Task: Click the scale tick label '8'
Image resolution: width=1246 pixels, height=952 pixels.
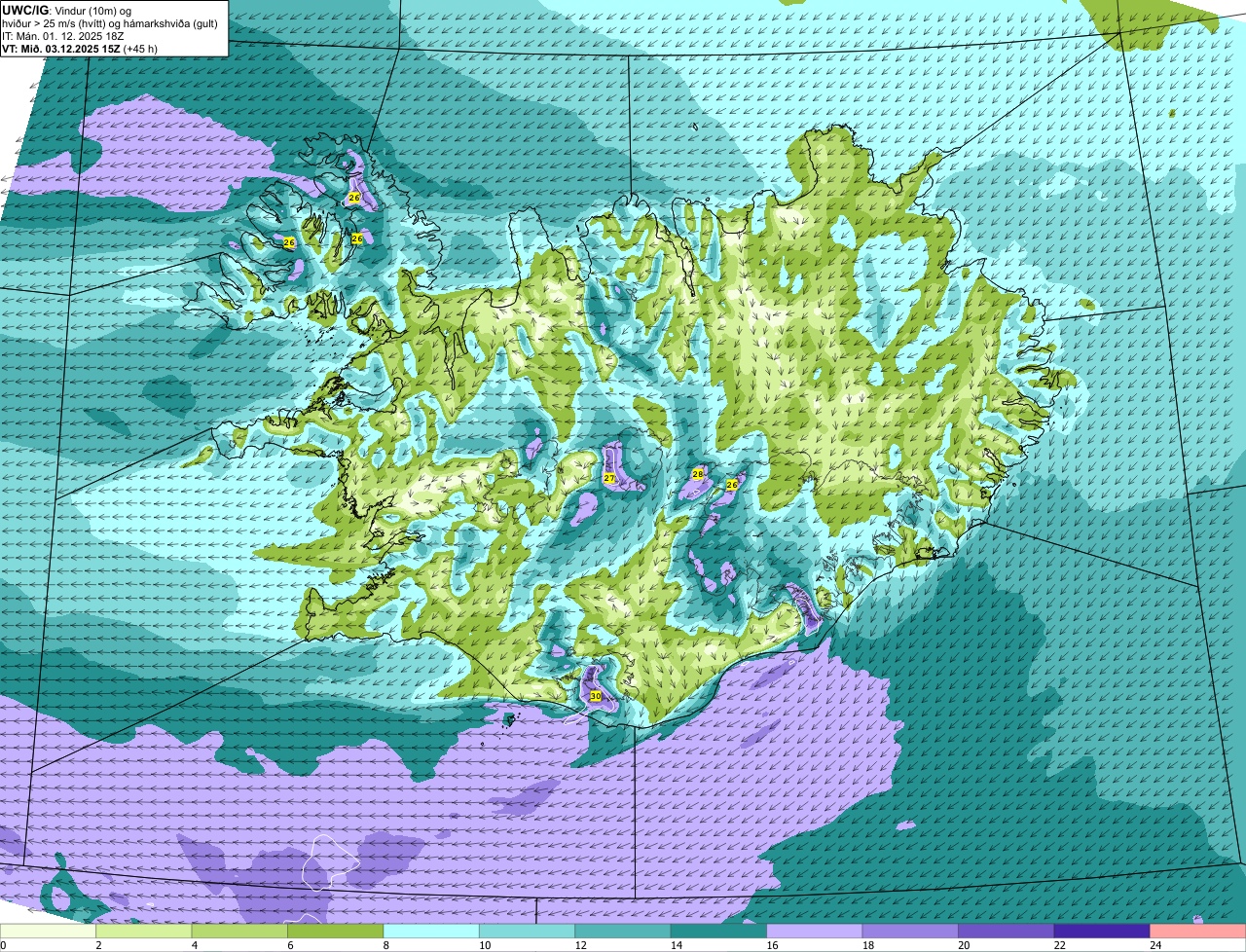Action: (x=385, y=945)
